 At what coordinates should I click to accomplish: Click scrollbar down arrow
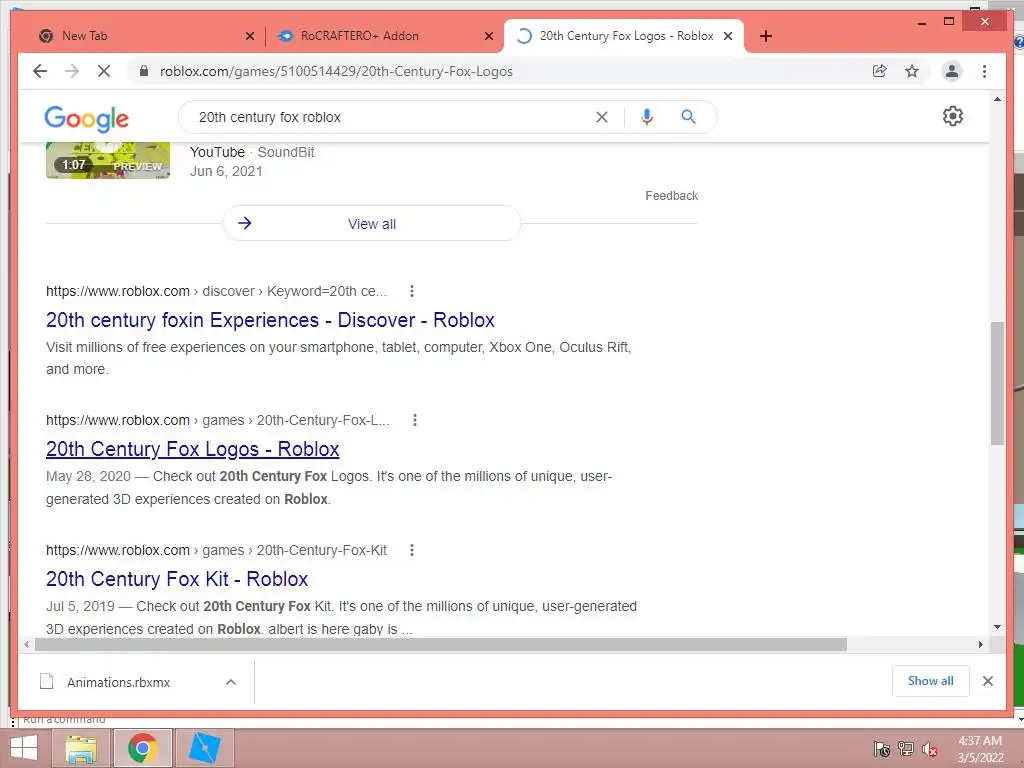coord(997,627)
